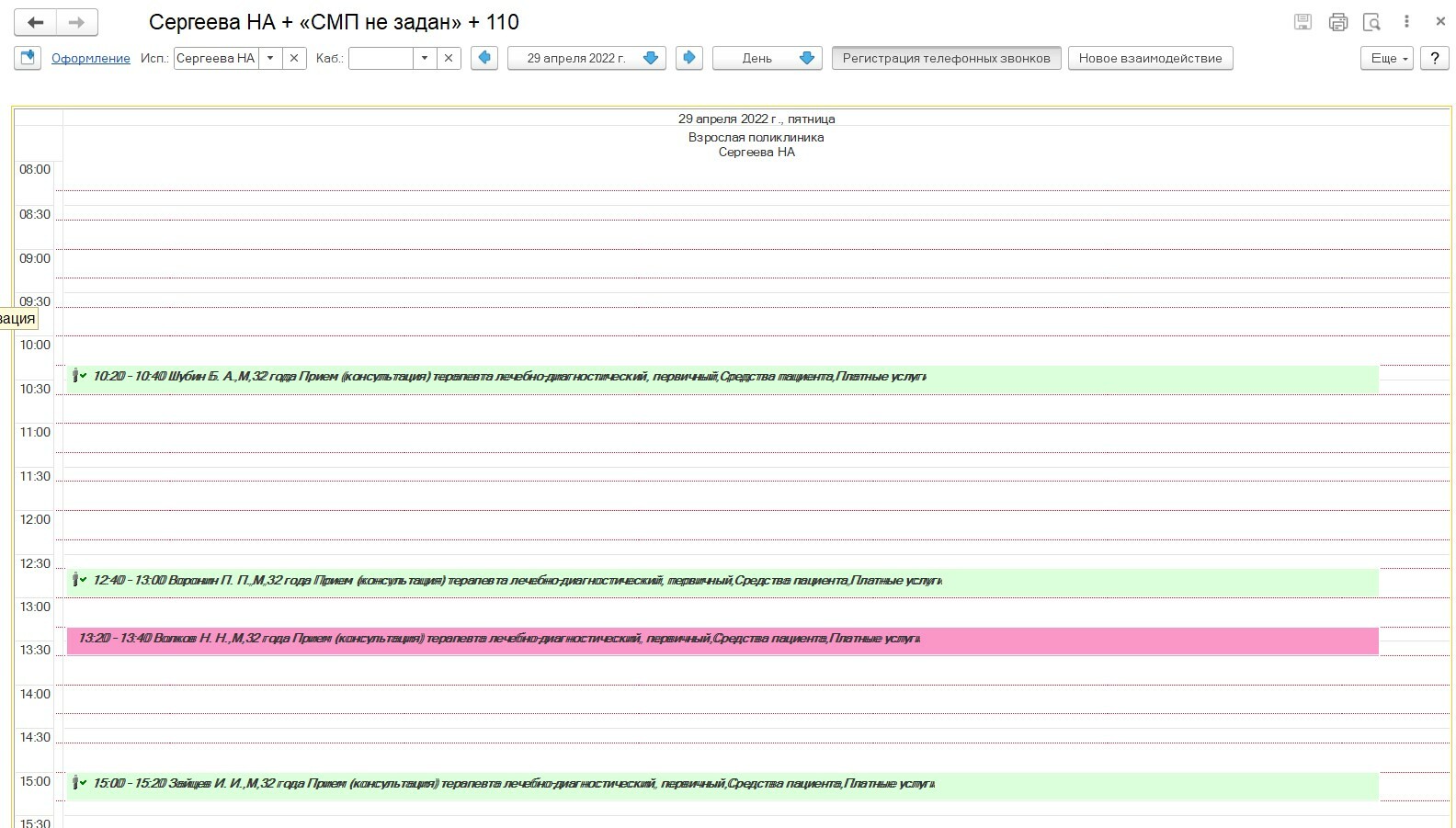Screen dimensions: 1456x828
Task: Select the pink 13:20 - 13:40 Волков Н. Н. appointment
Action: [x=722, y=641]
